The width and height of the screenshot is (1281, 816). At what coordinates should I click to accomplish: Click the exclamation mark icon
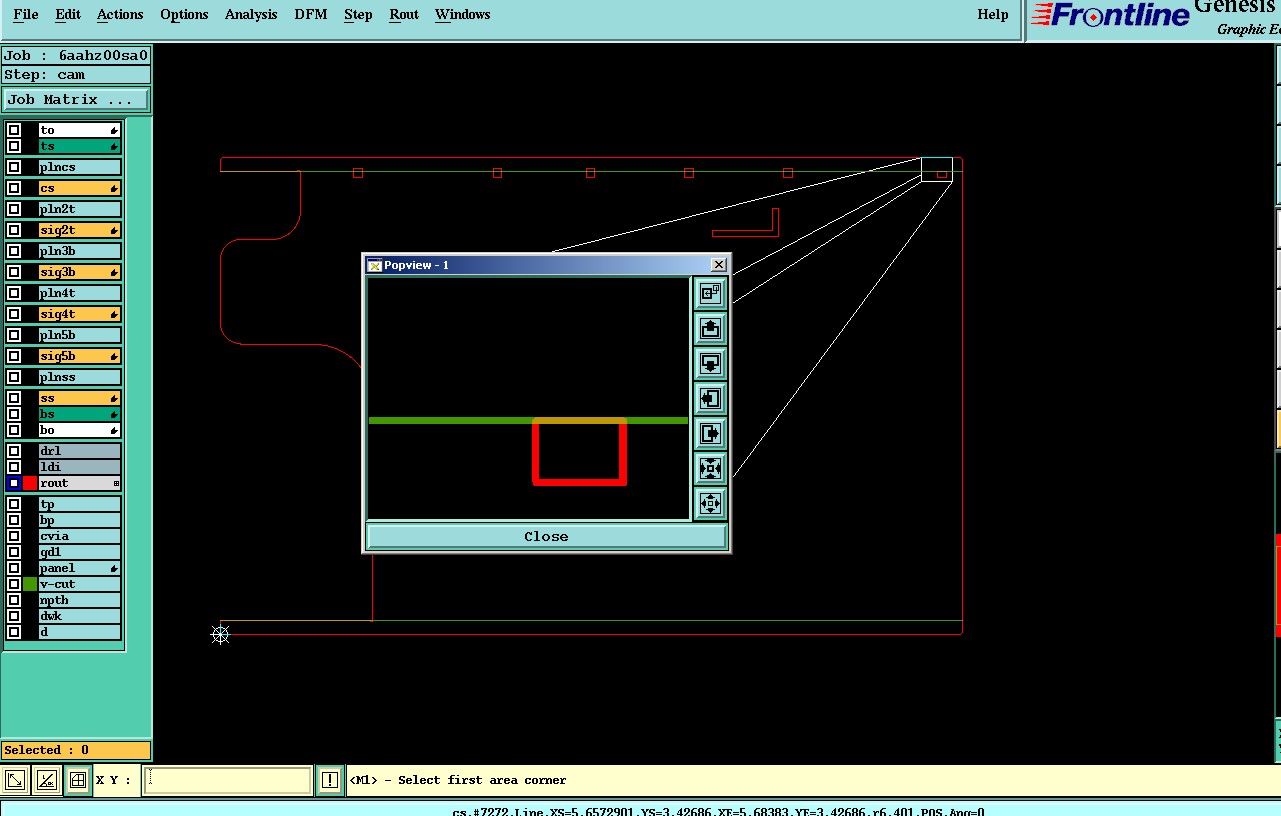click(x=330, y=780)
